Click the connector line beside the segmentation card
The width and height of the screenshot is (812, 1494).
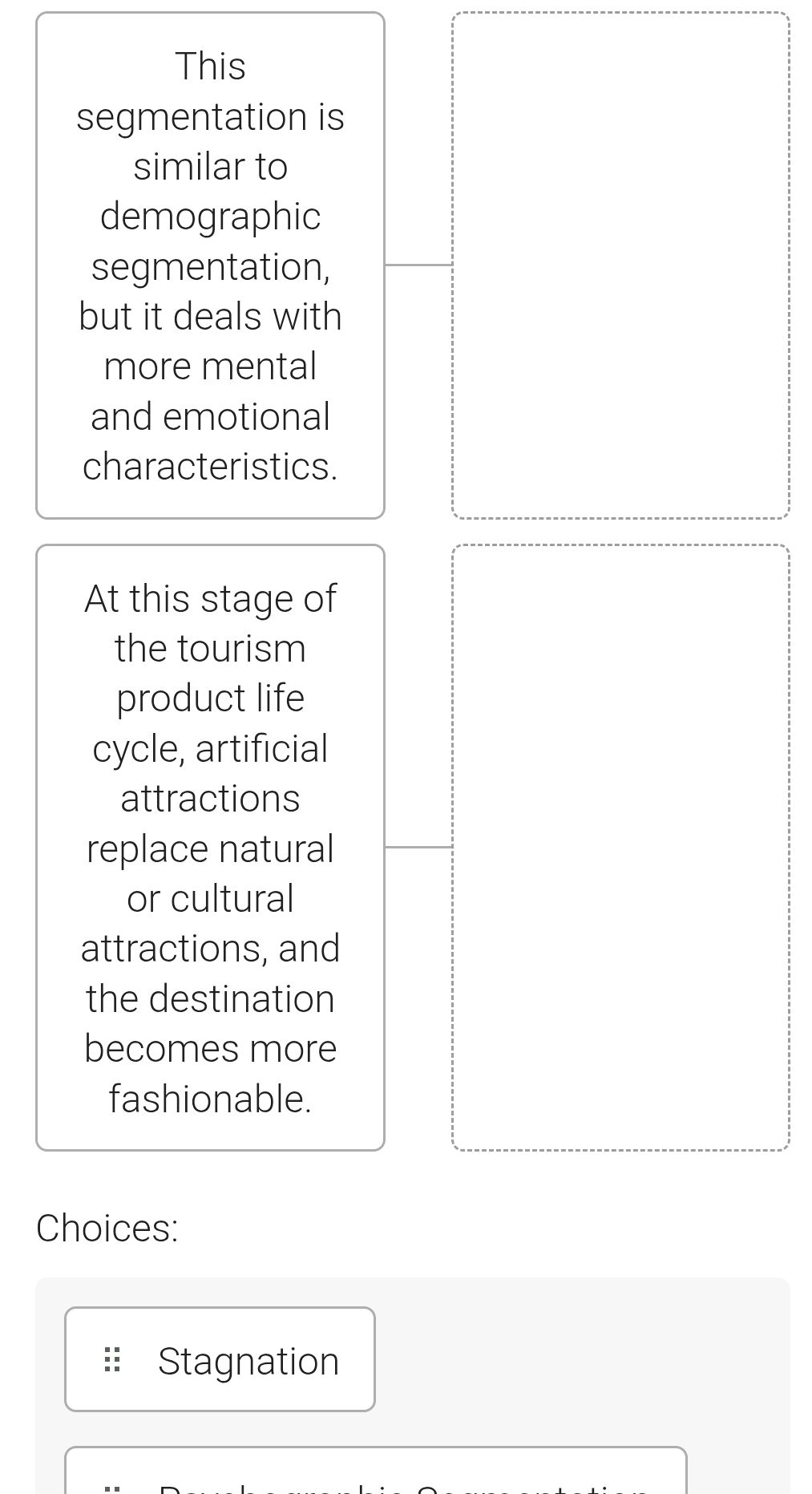pyautogui.click(x=418, y=265)
